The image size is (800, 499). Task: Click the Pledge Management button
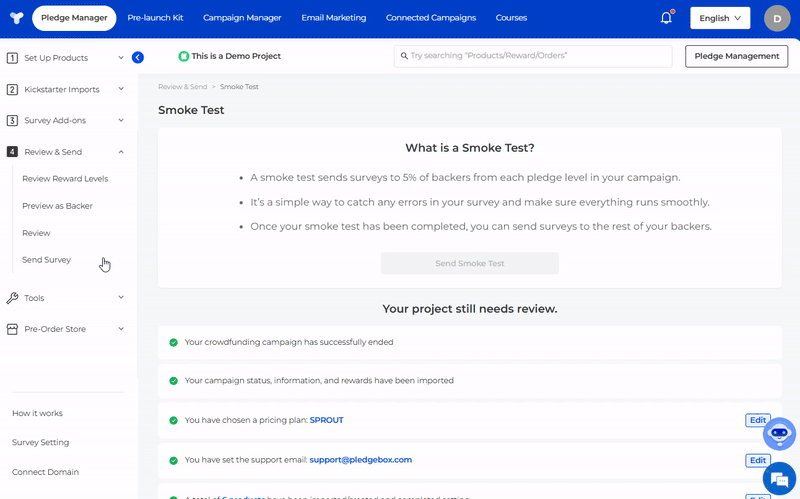tap(736, 56)
